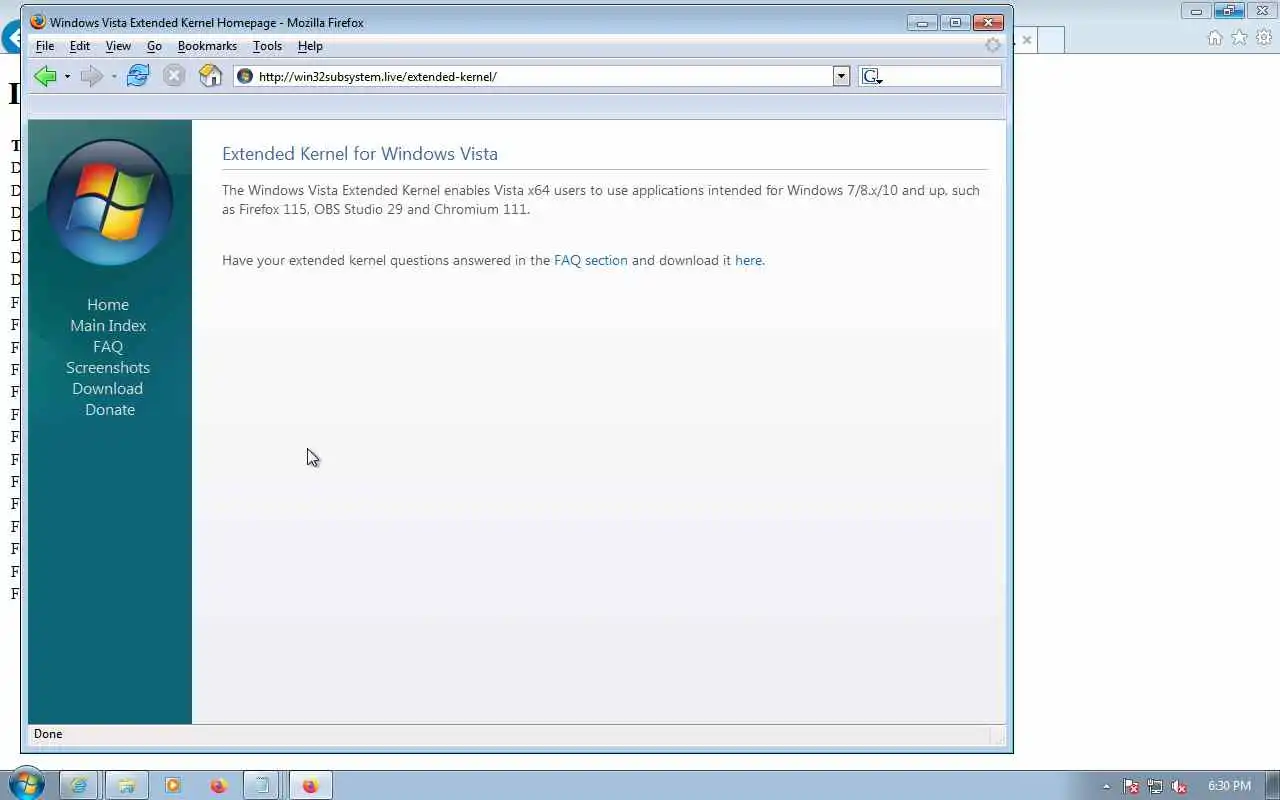Click the network status tray icon

[x=1155, y=786]
